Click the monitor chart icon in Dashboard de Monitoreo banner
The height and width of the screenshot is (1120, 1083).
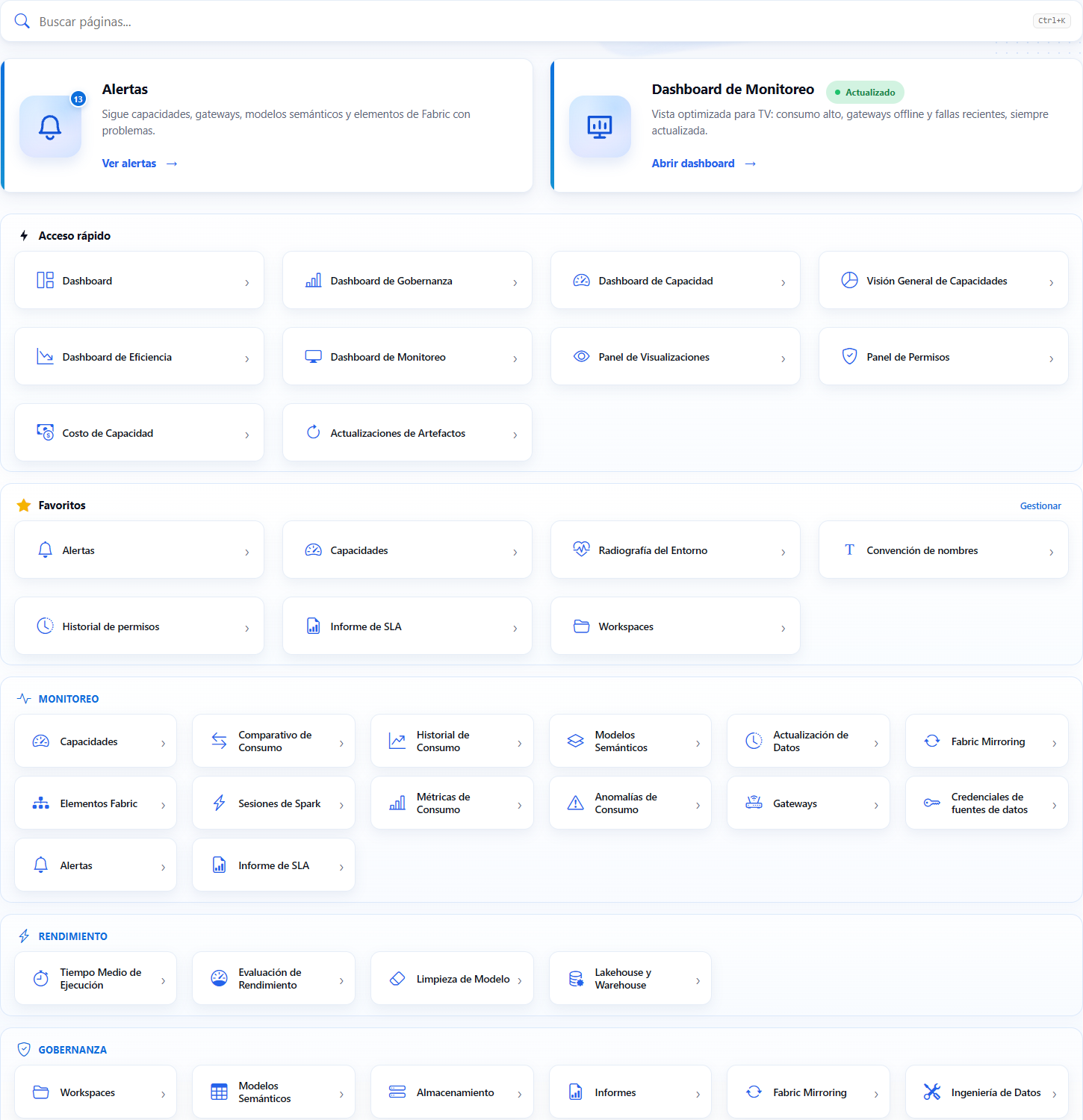coord(600,127)
